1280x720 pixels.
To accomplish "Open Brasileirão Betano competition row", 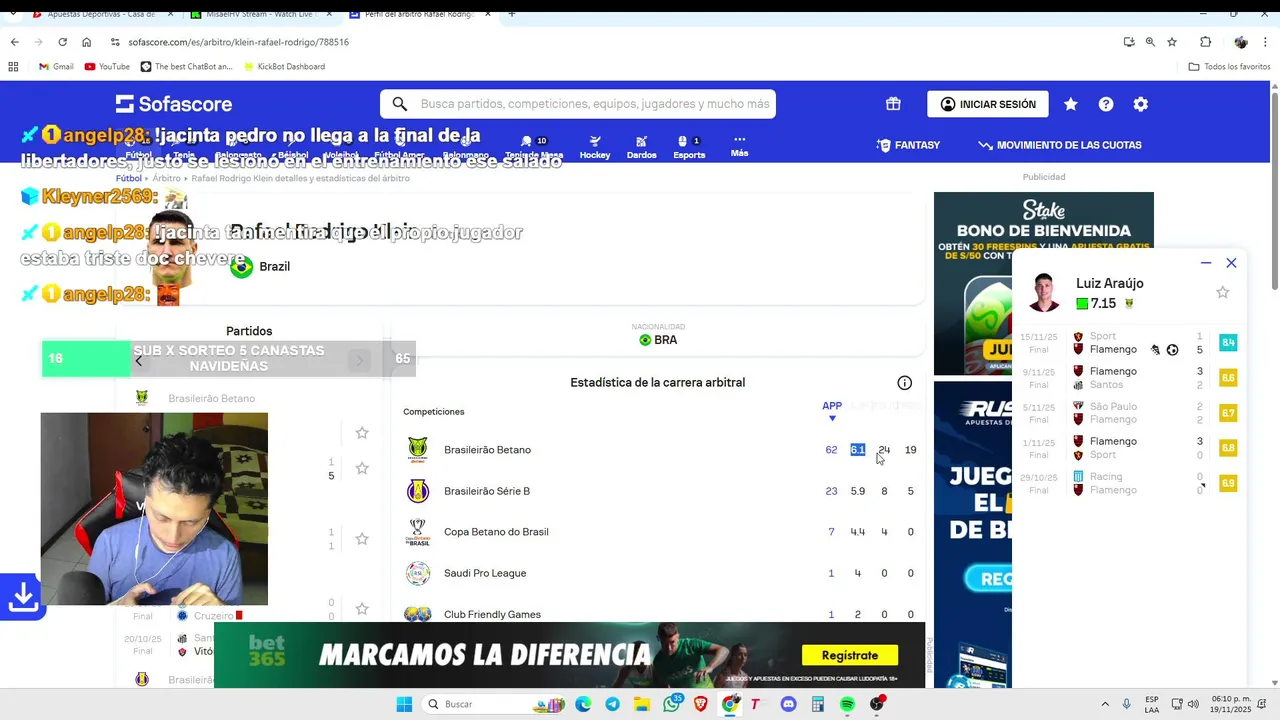I will 660,450.
